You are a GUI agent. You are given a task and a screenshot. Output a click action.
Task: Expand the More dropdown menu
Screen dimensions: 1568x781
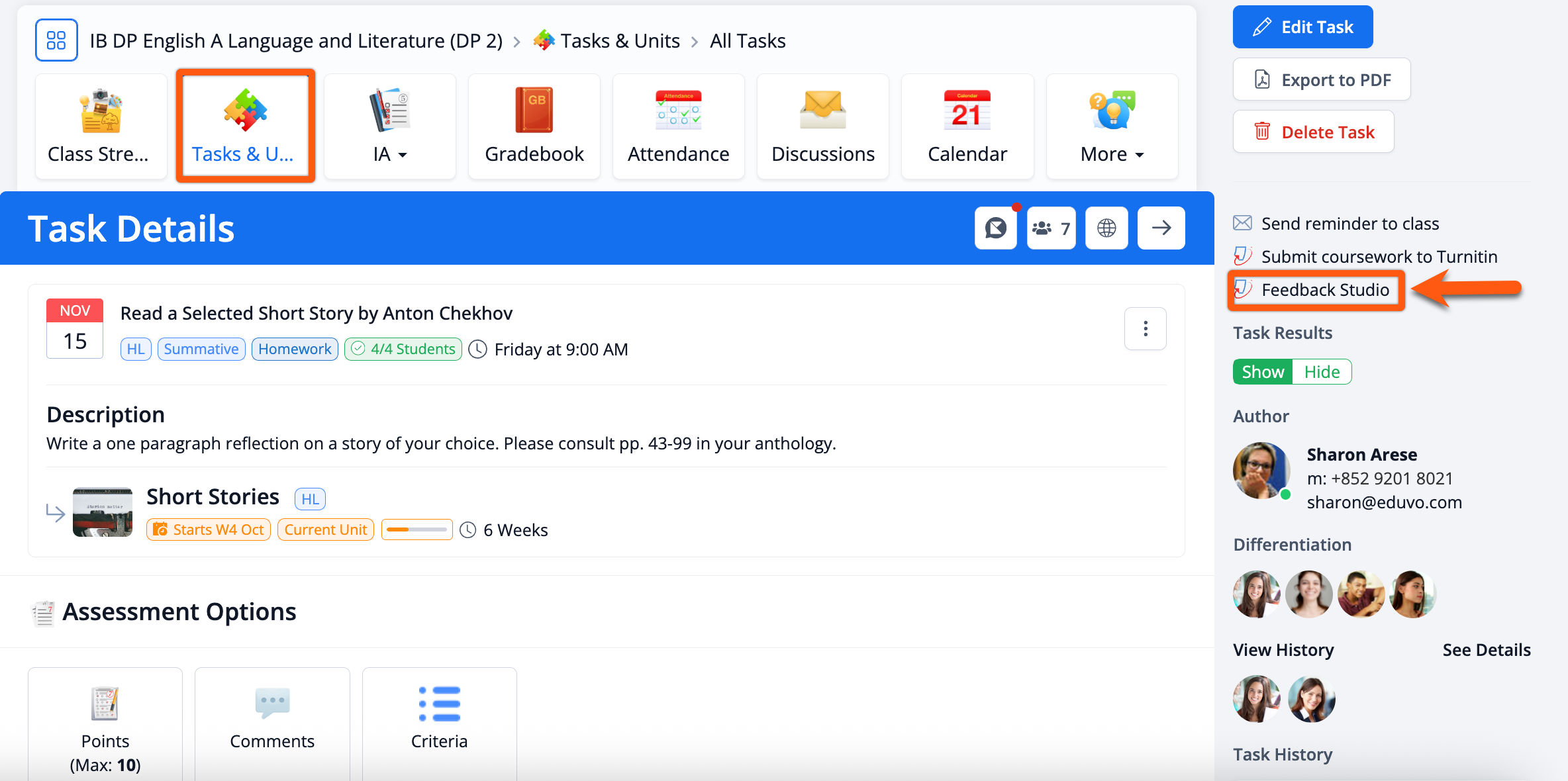coord(1112,126)
